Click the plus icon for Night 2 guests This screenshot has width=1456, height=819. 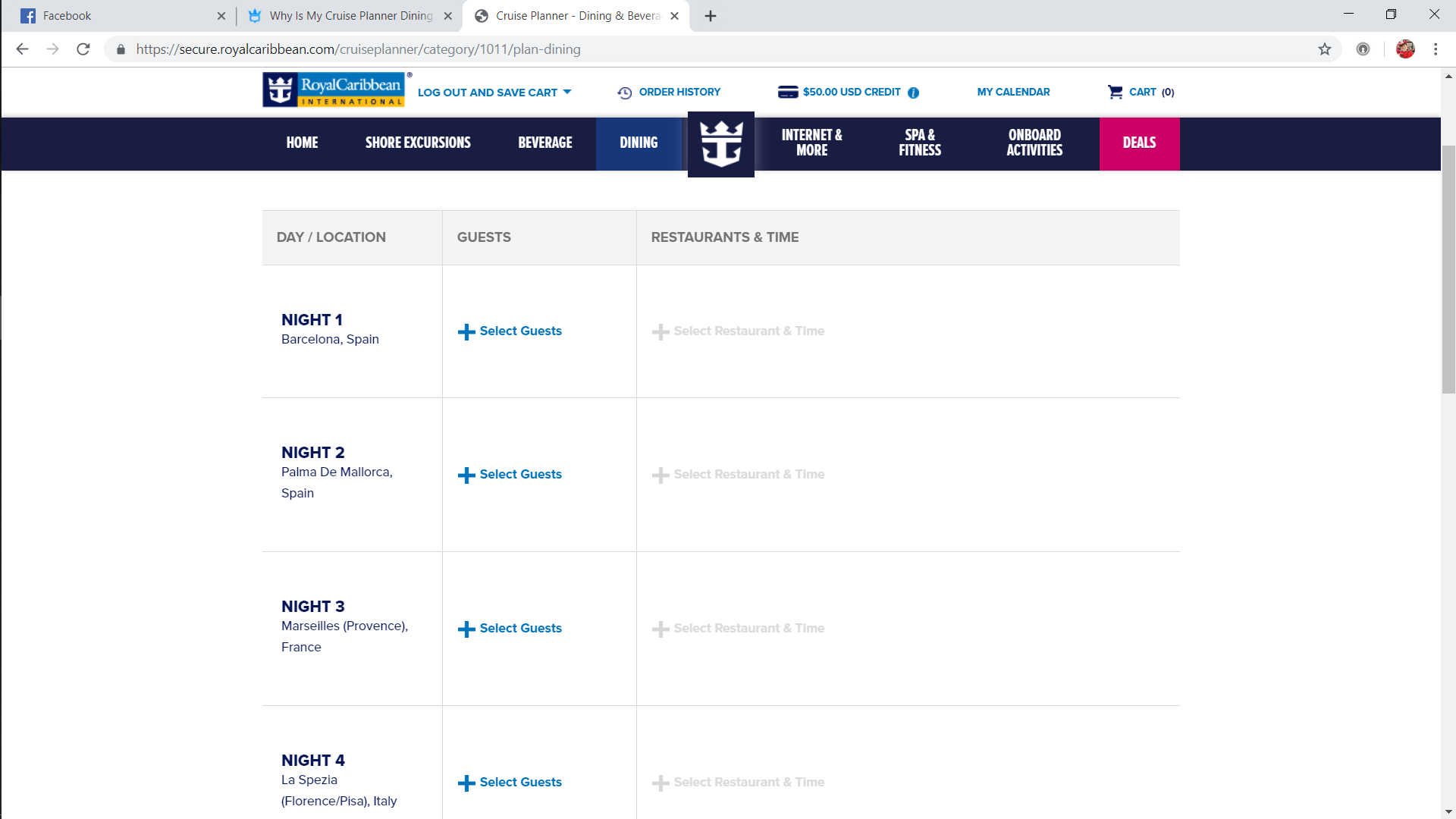466,475
